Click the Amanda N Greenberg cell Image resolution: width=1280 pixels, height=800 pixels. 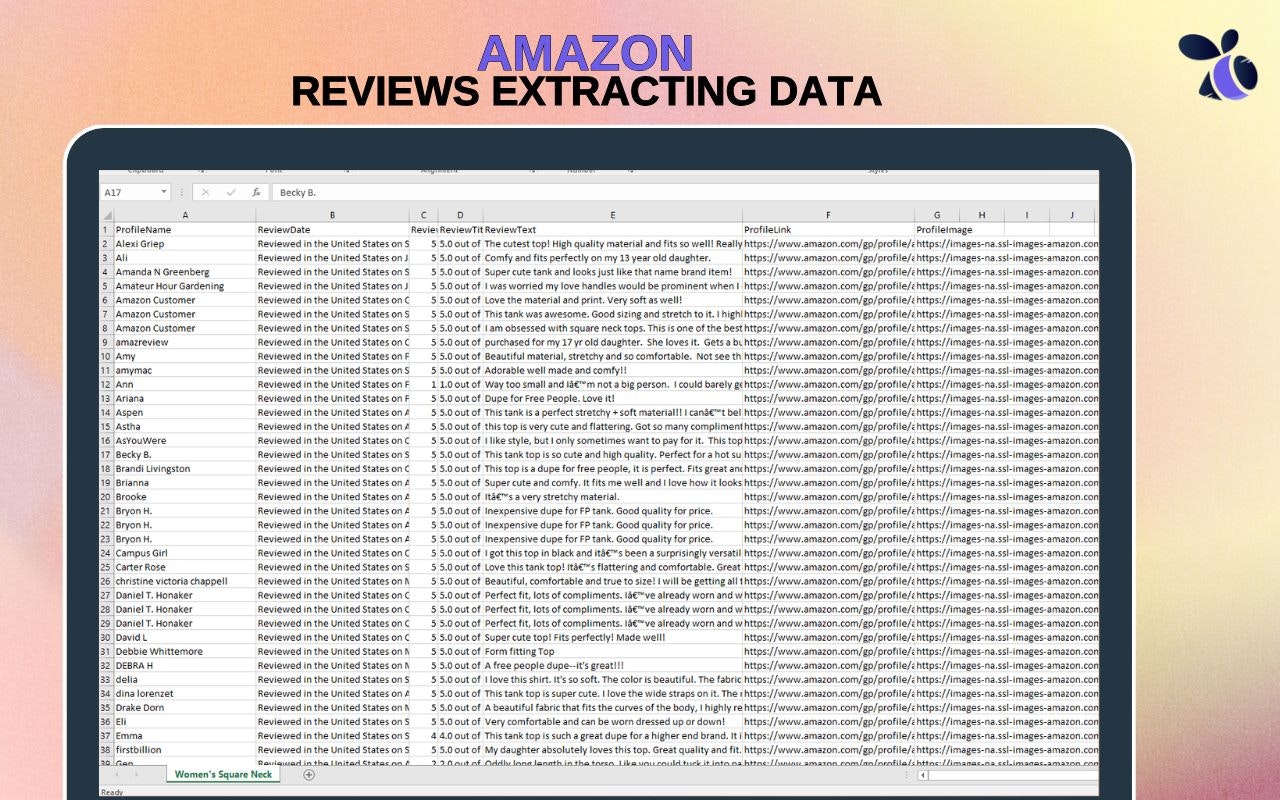185,271
